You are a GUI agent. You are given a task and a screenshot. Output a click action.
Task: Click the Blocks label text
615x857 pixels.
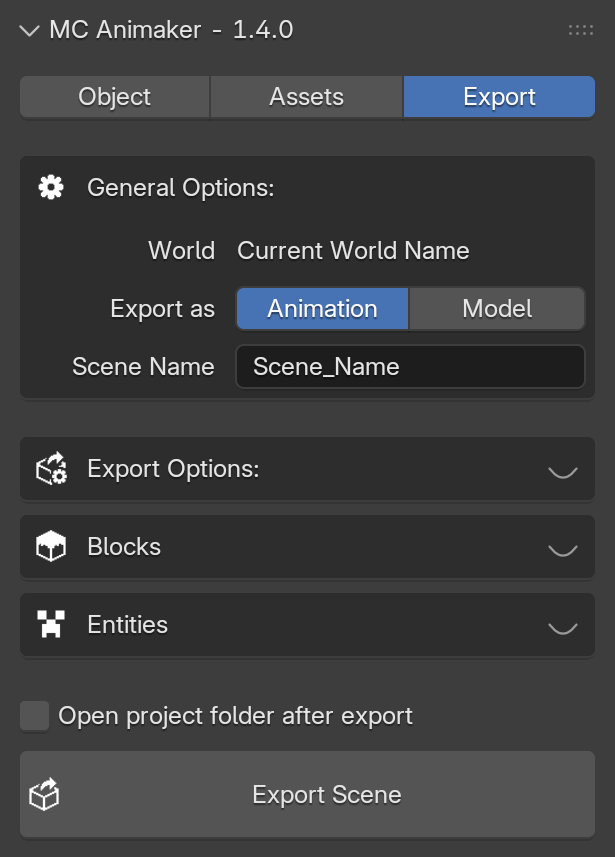[x=124, y=547]
